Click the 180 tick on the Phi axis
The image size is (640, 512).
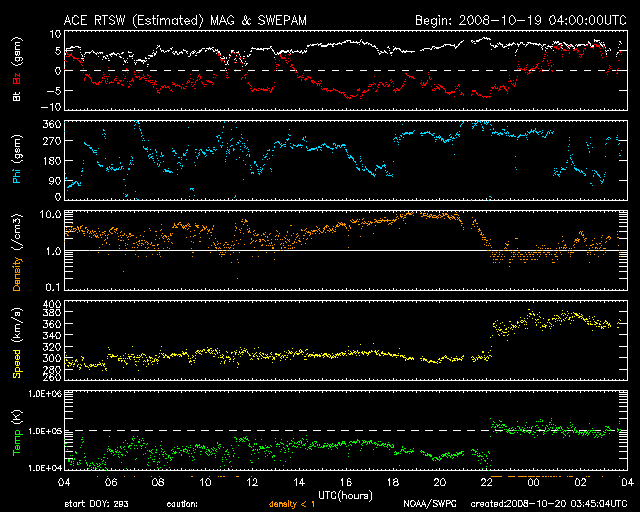click(52, 160)
